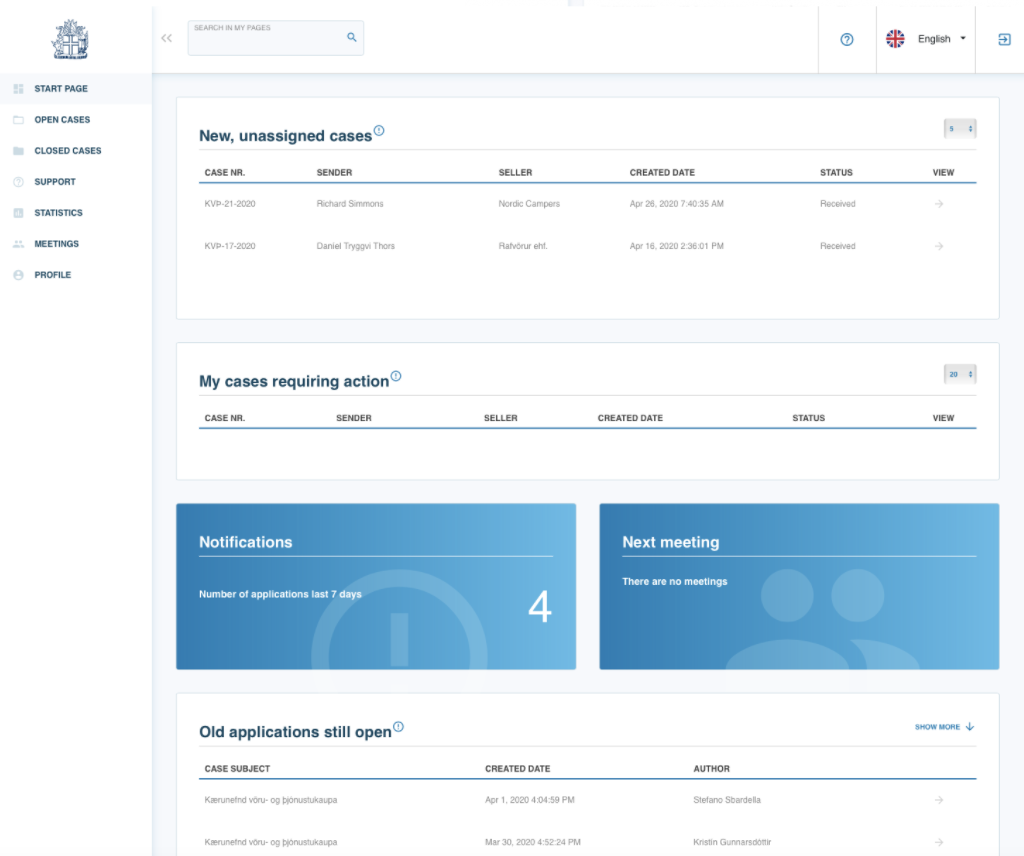This screenshot has width=1024, height=856.
Task: Click the logout icon
Action: pyautogui.click(x=1004, y=39)
